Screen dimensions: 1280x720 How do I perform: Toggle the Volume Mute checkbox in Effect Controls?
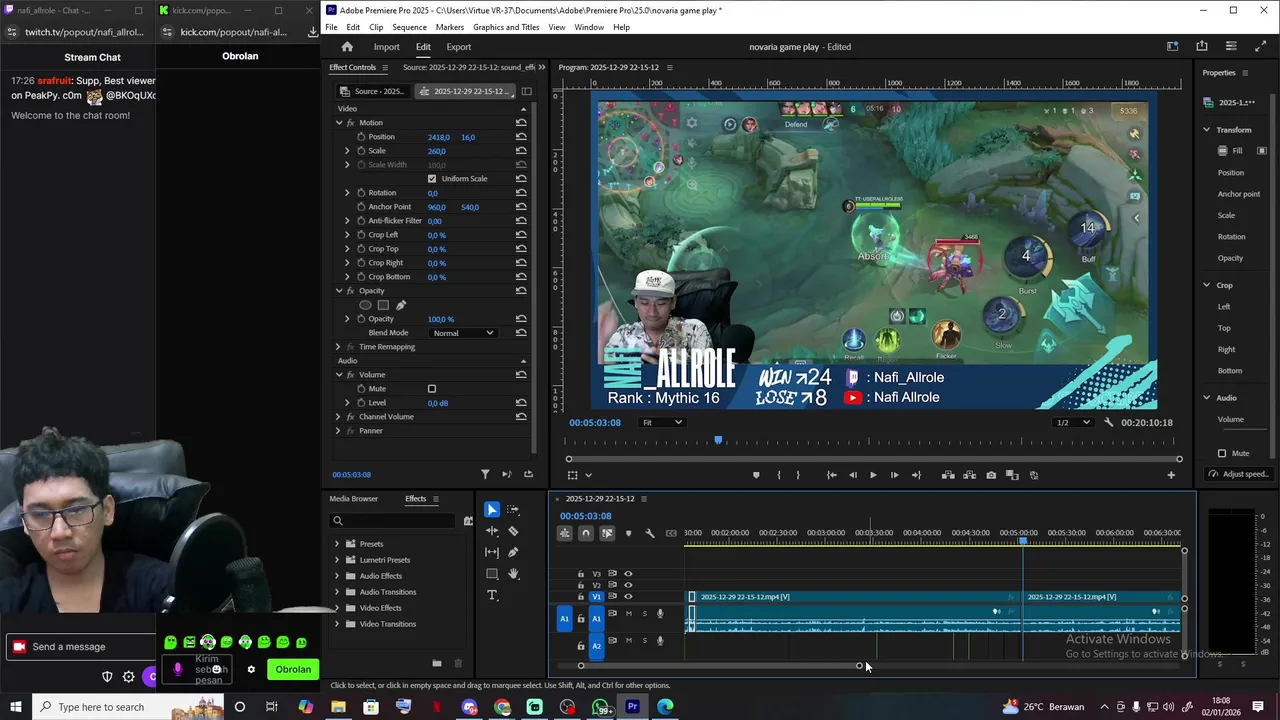432,389
